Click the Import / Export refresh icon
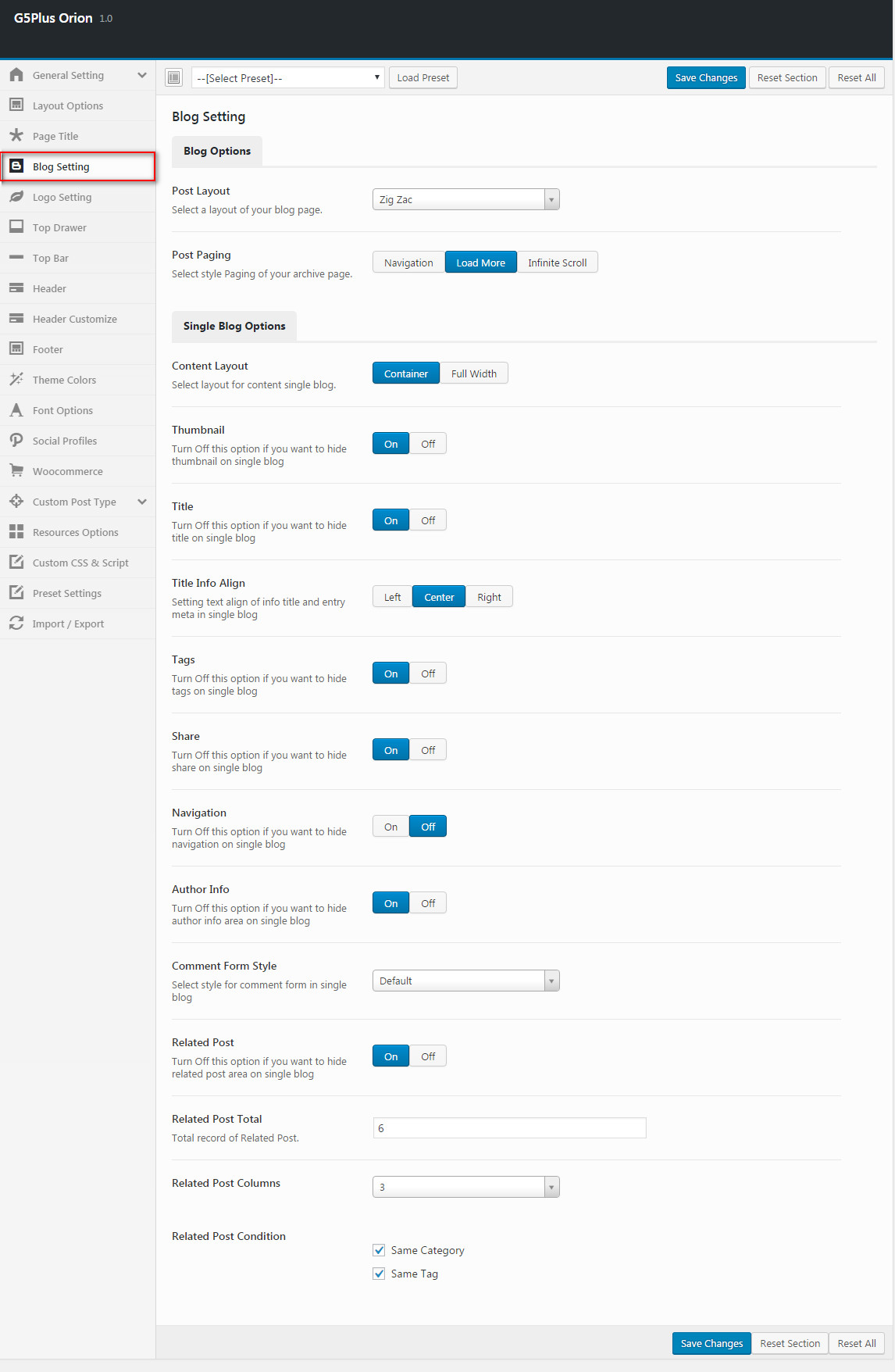Image resolution: width=895 pixels, height=1372 pixels. (x=16, y=623)
